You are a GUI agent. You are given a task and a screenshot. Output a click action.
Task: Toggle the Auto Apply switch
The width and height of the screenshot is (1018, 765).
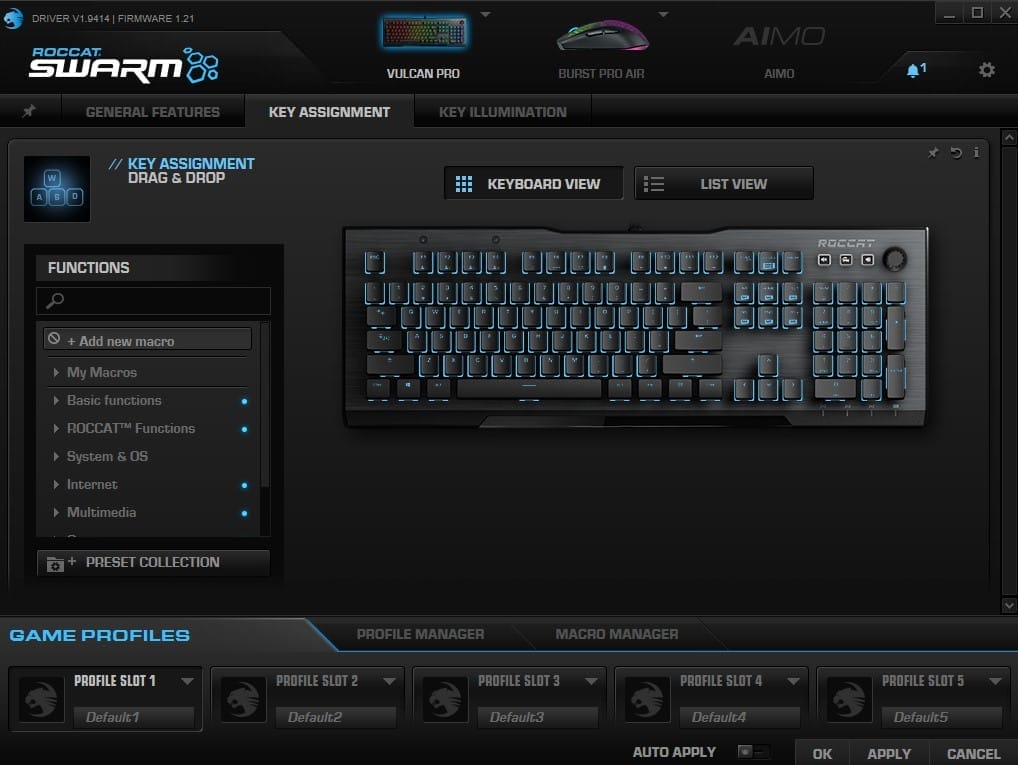752,752
